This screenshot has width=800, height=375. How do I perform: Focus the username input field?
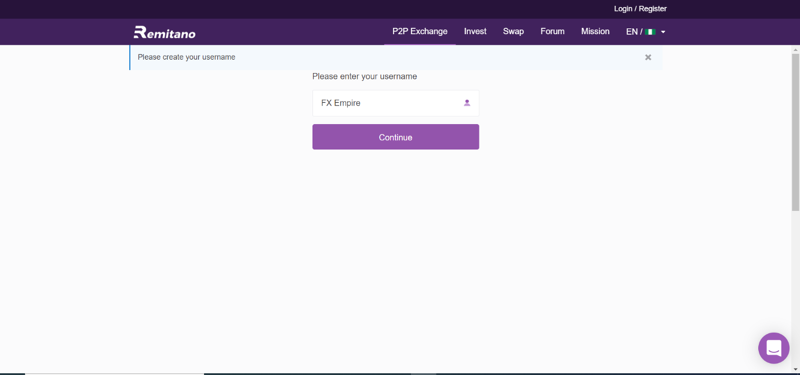click(x=395, y=103)
